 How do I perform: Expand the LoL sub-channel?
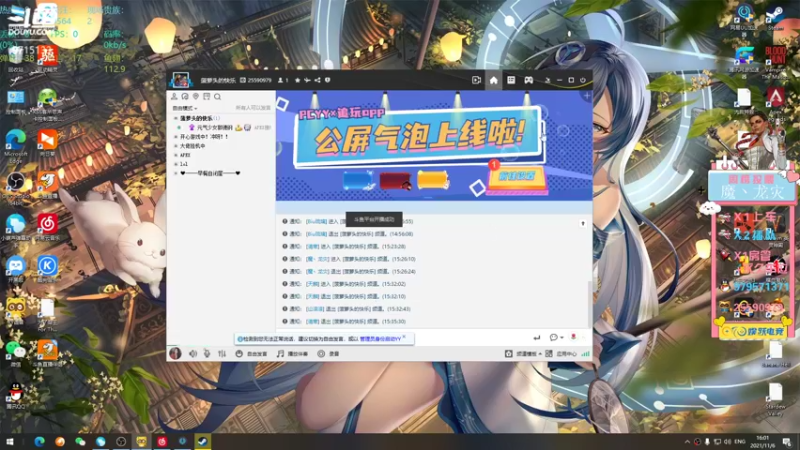click(x=176, y=164)
